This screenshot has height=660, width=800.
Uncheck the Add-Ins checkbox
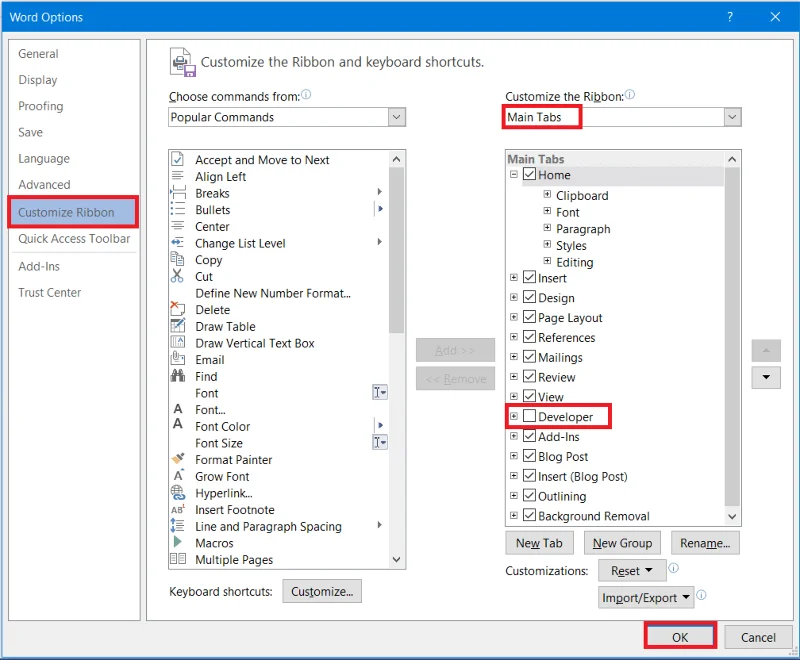530,436
